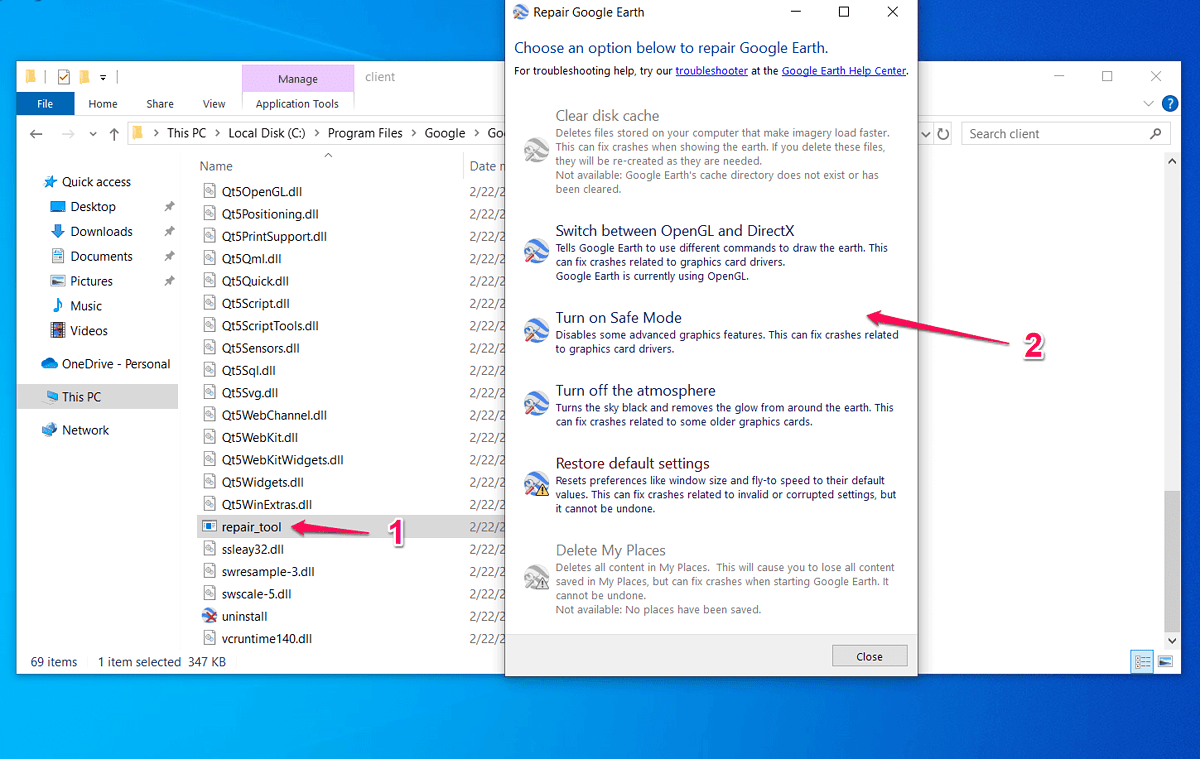Expand the address bar history dropdown
1200x759 pixels.
(925, 133)
